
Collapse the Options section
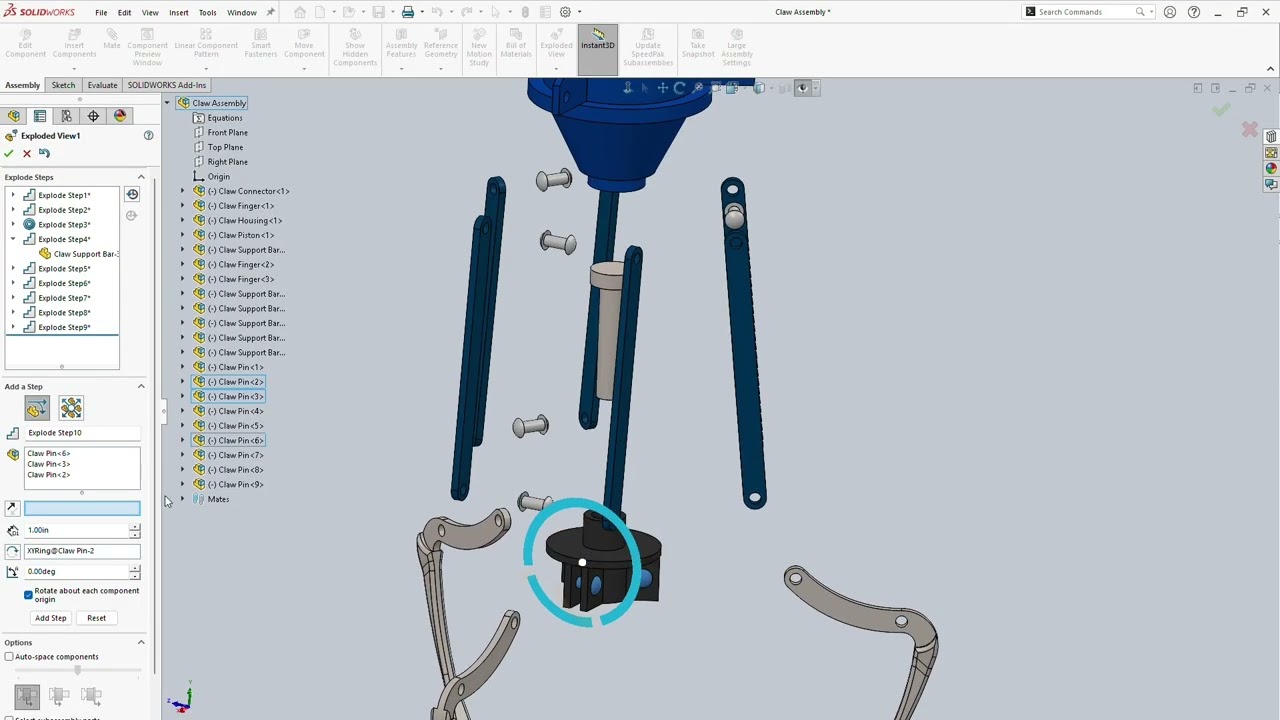tap(141, 642)
